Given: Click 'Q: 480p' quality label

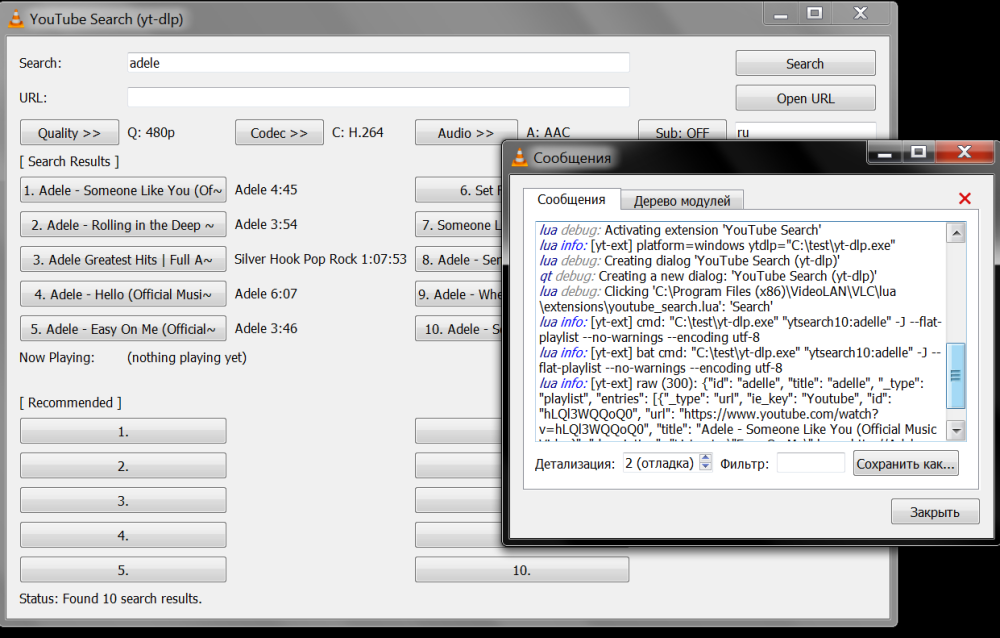Looking at the screenshot, I should 151,132.
